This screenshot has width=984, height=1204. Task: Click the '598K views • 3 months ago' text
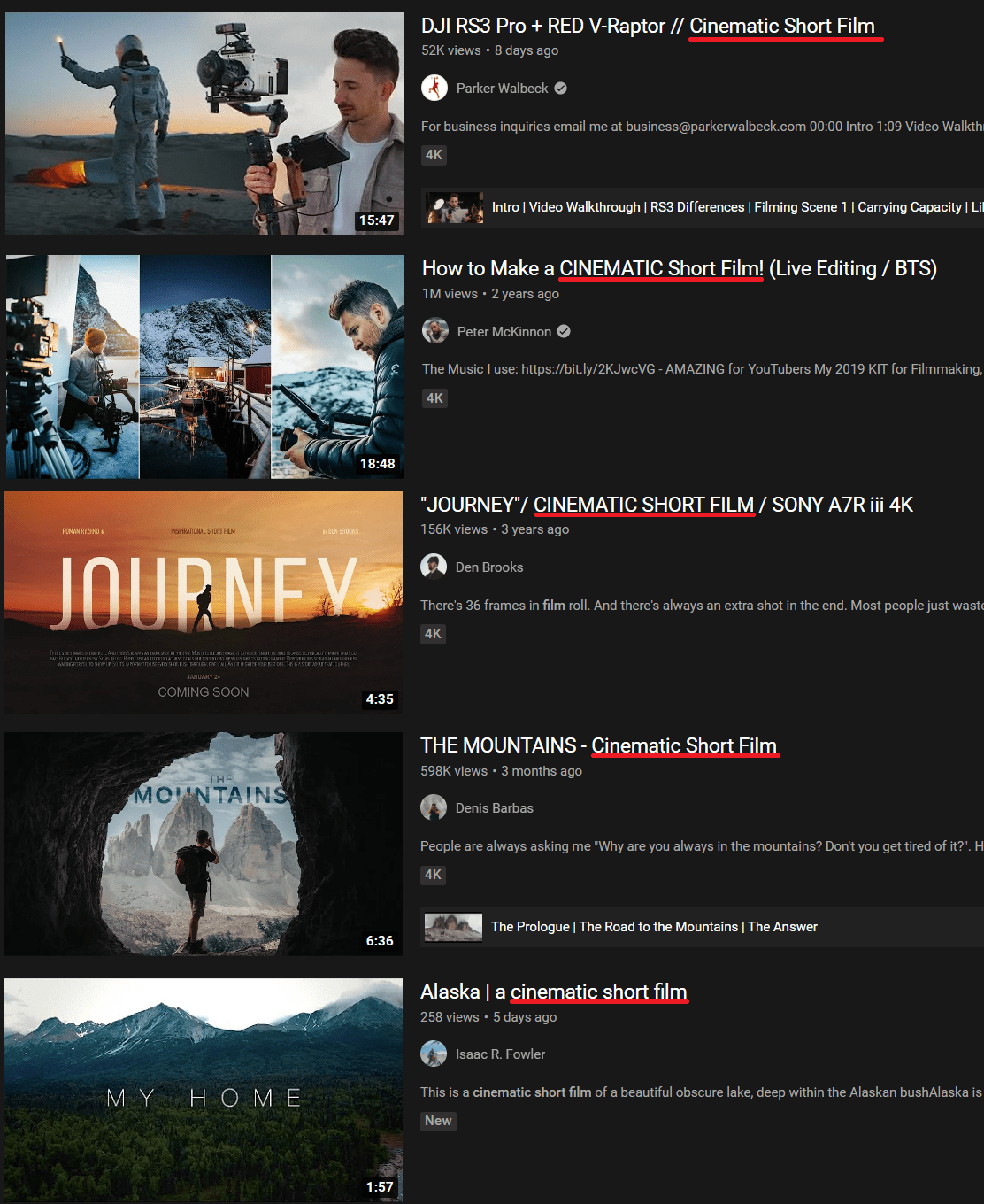(x=502, y=771)
